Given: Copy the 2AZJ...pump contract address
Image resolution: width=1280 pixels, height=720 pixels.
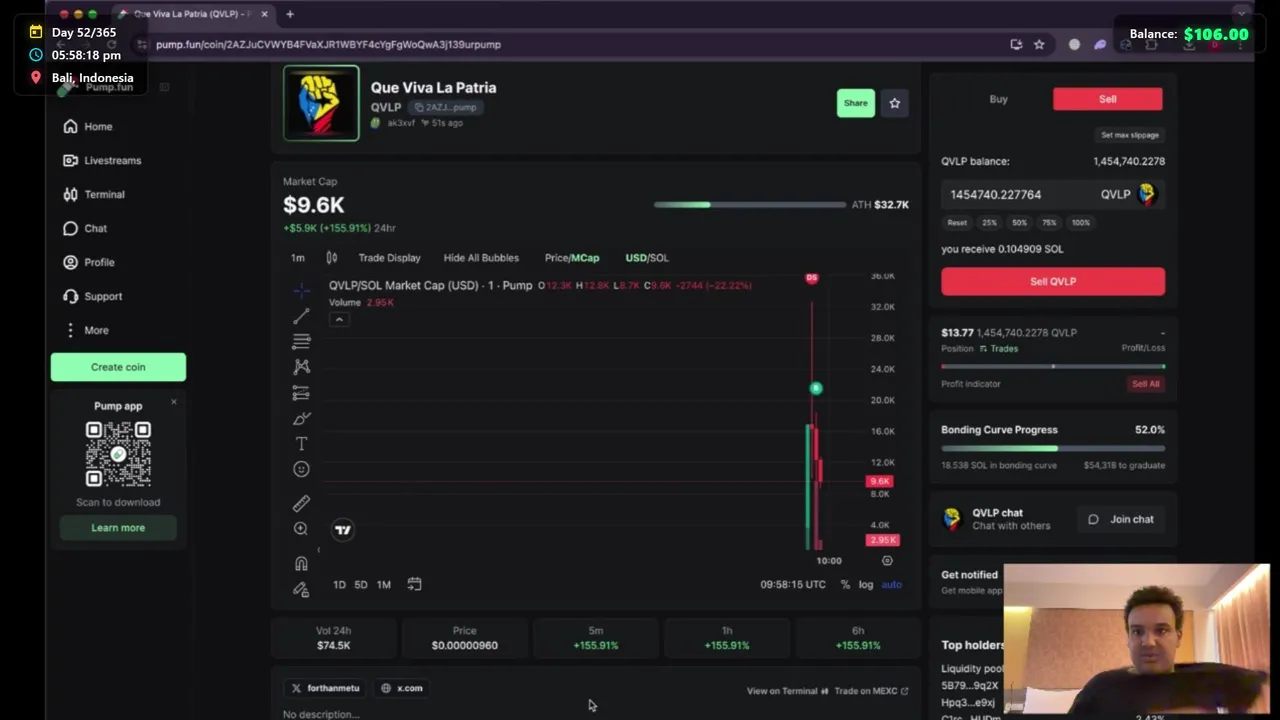Looking at the screenshot, I should pos(445,107).
